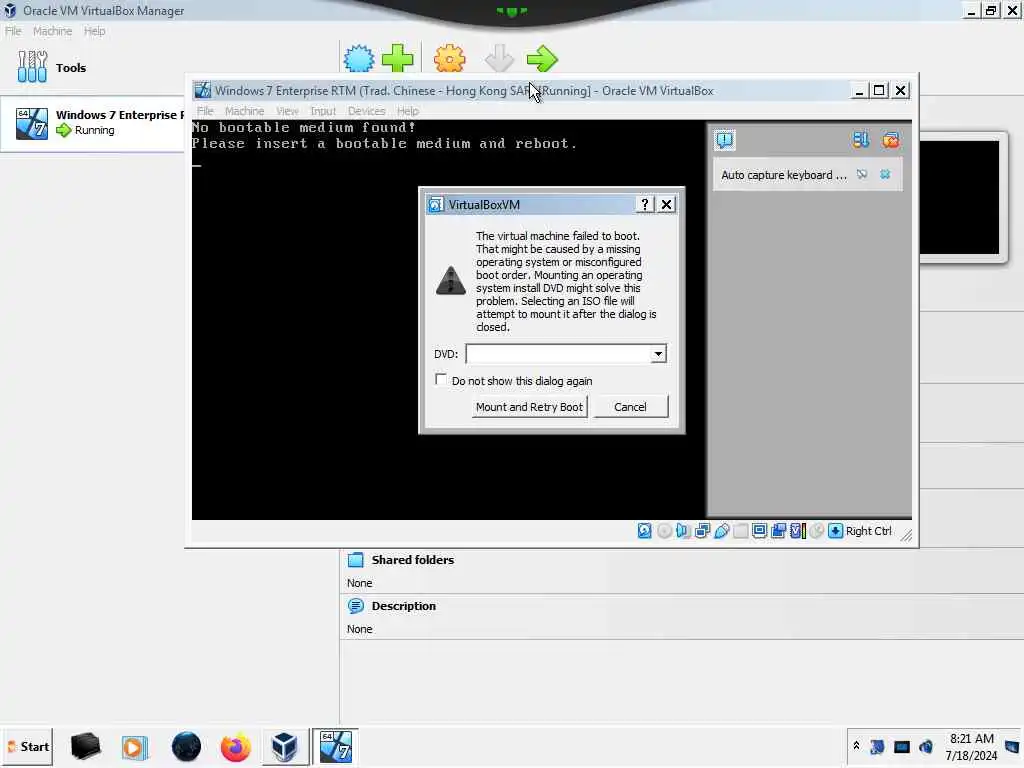Click the Preferences blue gear toolbar icon

click(x=359, y=59)
